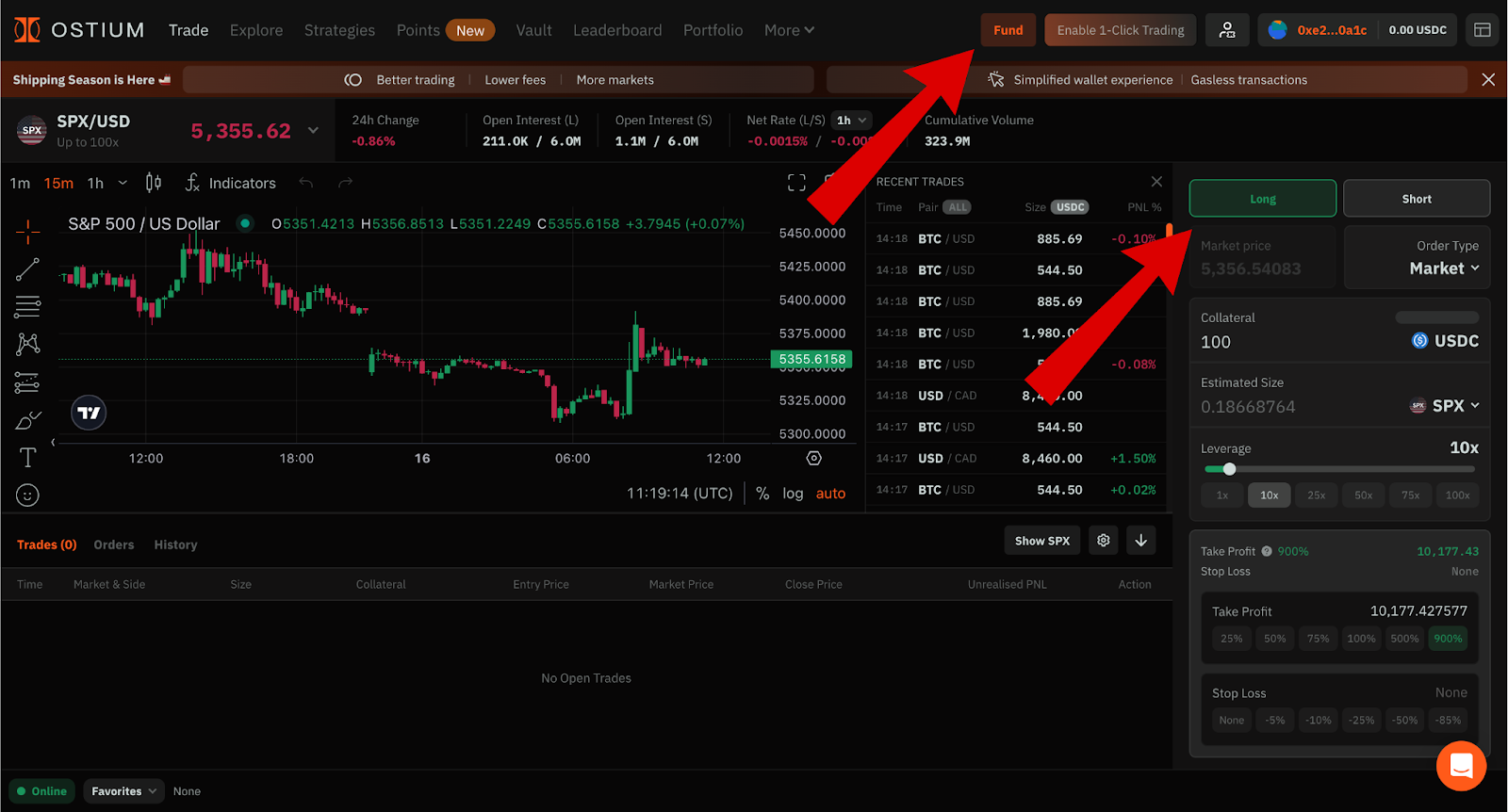The width and height of the screenshot is (1508, 812).
Task: Toggle percent scale on chart
Action: tap(762, 494)
